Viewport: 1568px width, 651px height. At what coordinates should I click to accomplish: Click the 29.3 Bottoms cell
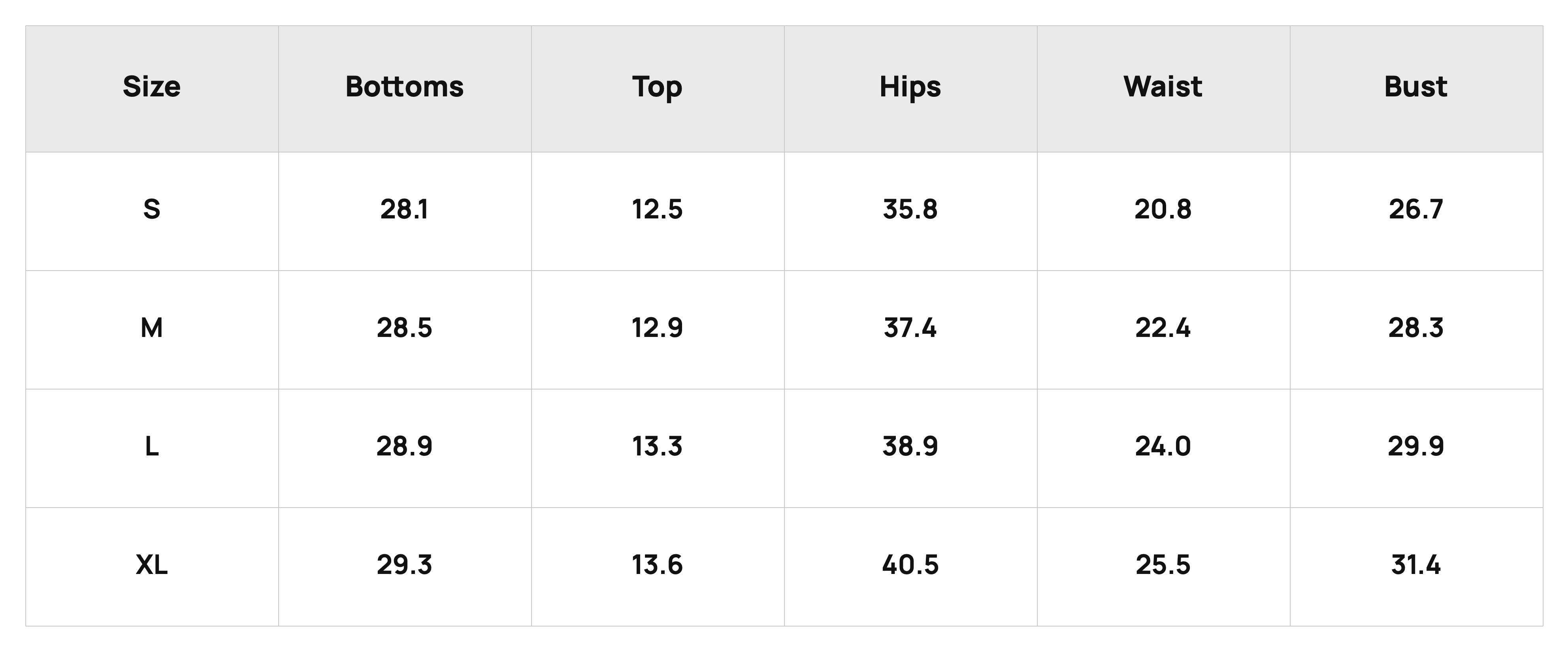(x=405, y=566)
